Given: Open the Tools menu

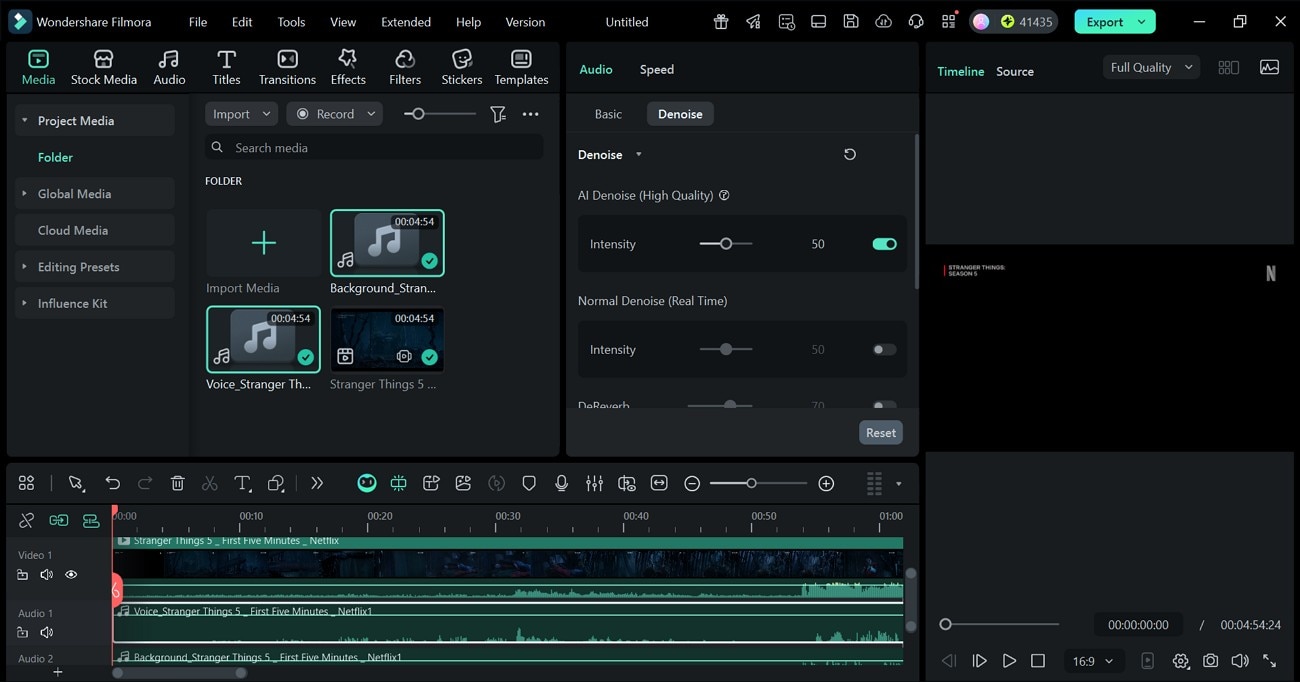Looking at the screenshot, I should pyautogui.click(x=290, y=21).
